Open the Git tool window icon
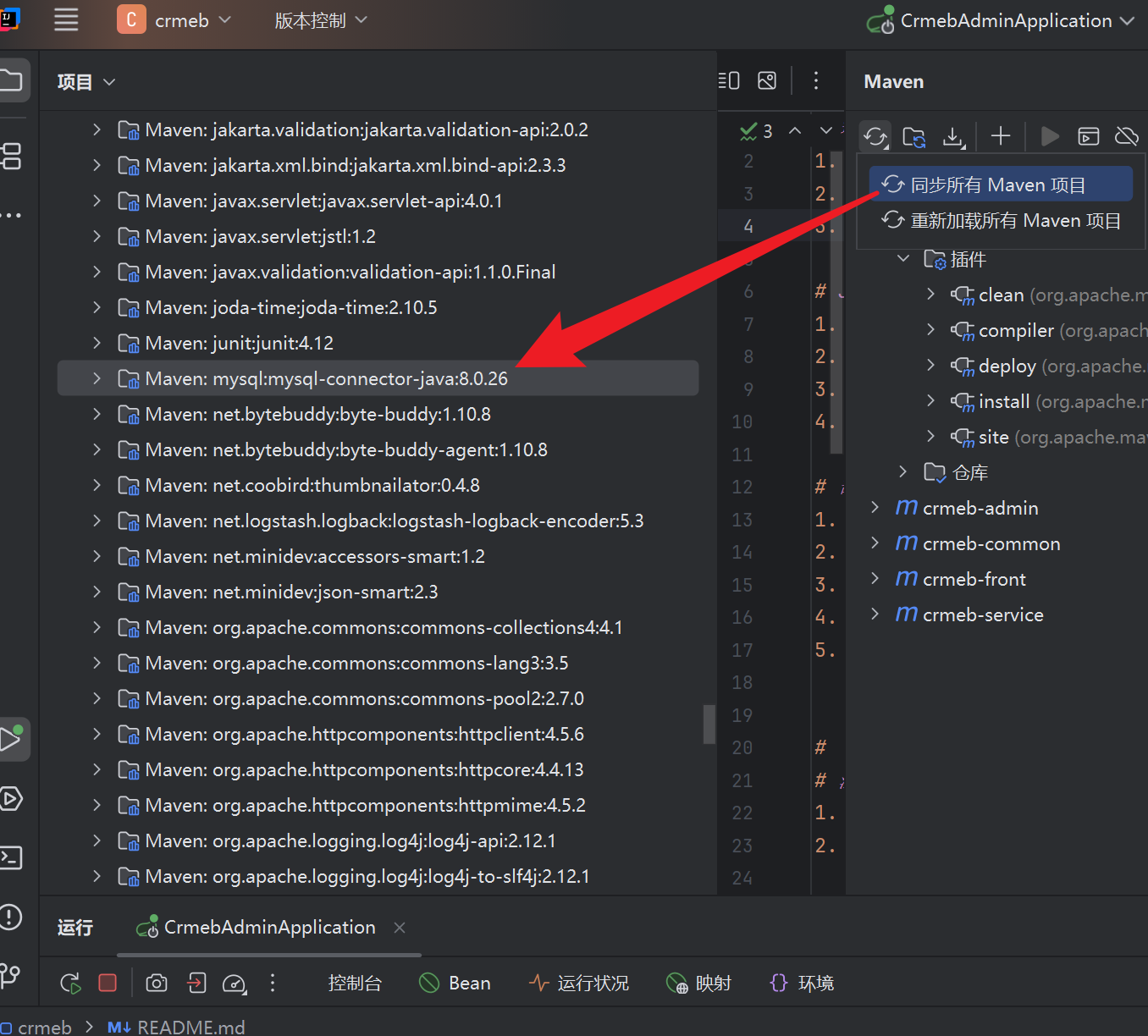This screenshot has width=1148, height=1036. click(12, 975)
